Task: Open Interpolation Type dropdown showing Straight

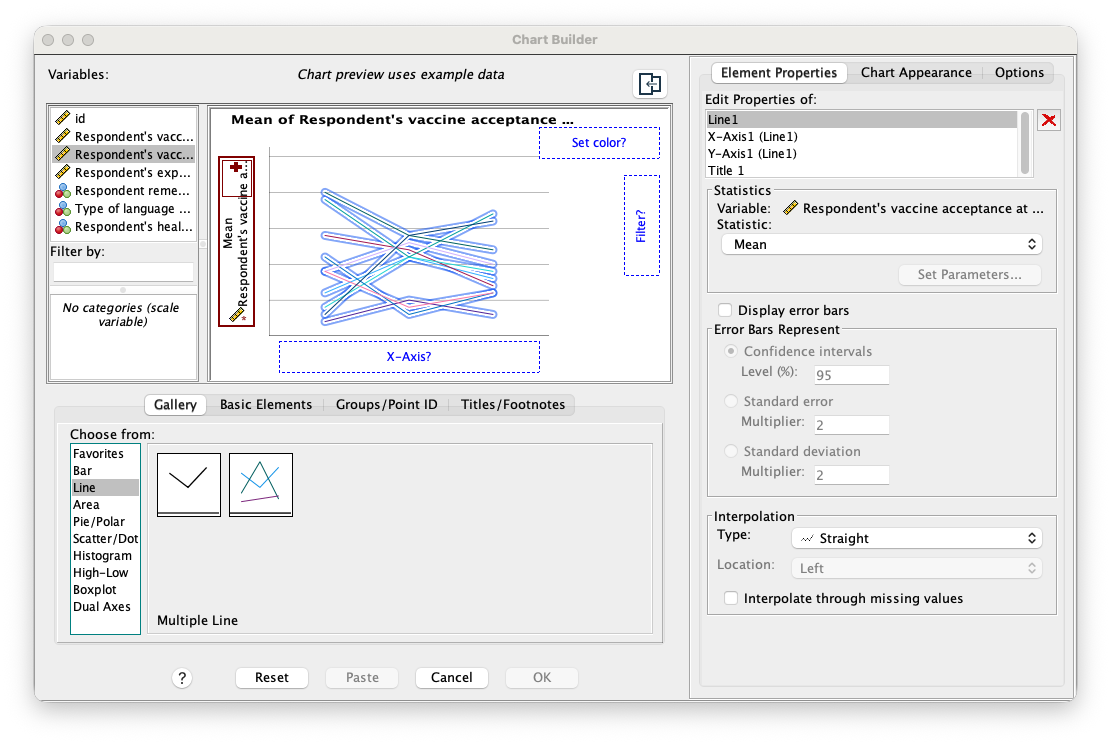Action: tap(916, 539)
